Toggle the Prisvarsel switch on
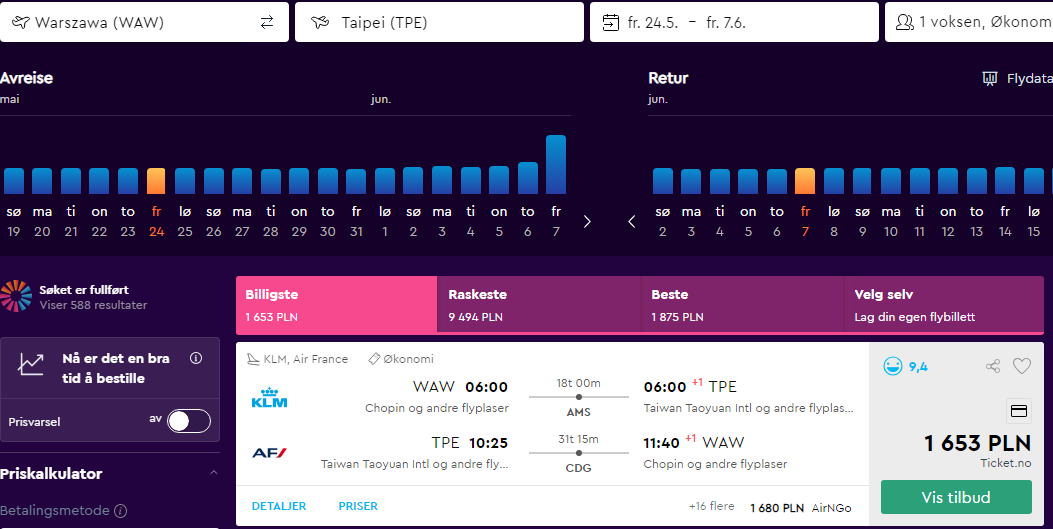Image resolution: width=1053 pixels, height=529 pixels. [189, 421]
